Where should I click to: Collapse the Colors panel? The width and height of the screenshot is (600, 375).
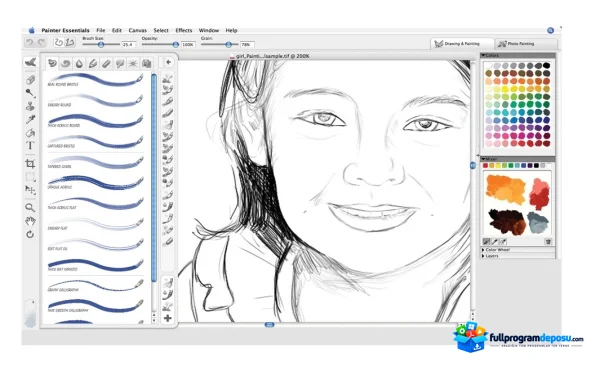pyautogui.click(x=483, y=55)
